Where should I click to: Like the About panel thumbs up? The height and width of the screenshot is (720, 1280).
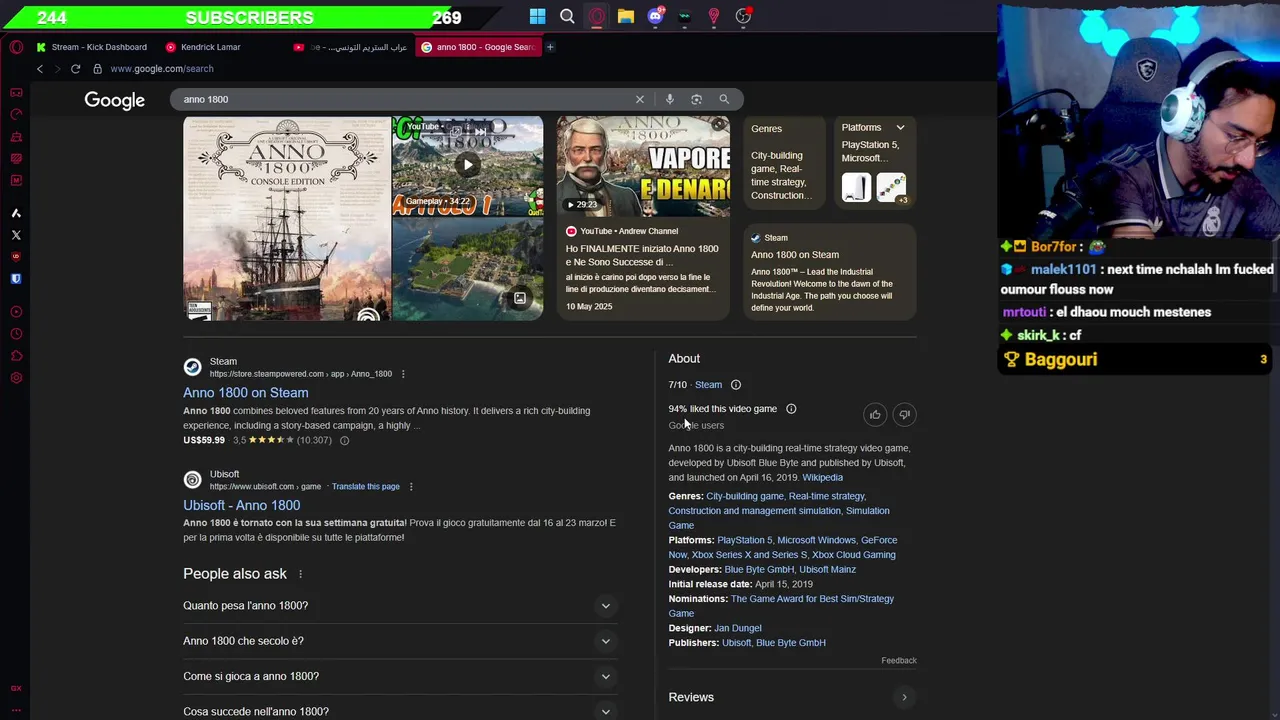pos(875,415)
